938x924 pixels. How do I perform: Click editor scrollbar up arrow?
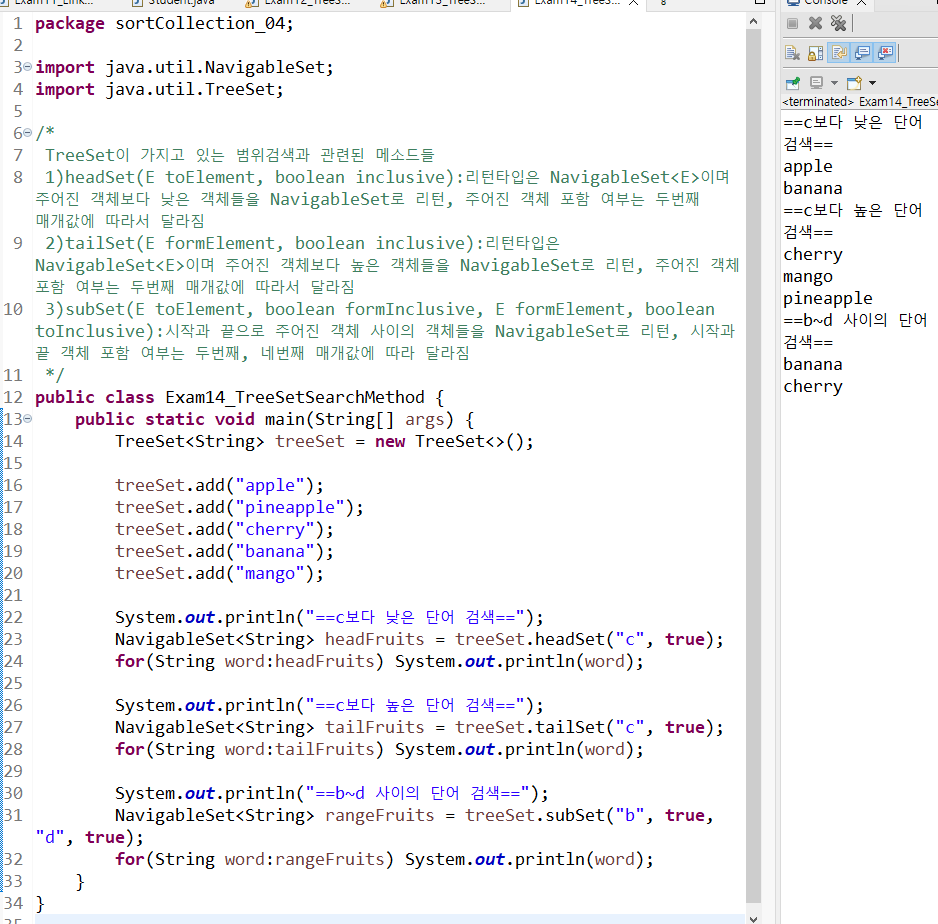coord(753,22)
